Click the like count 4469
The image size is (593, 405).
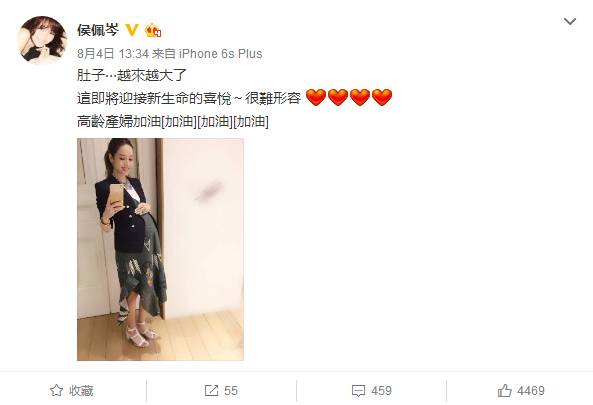[x=531, y=391]
